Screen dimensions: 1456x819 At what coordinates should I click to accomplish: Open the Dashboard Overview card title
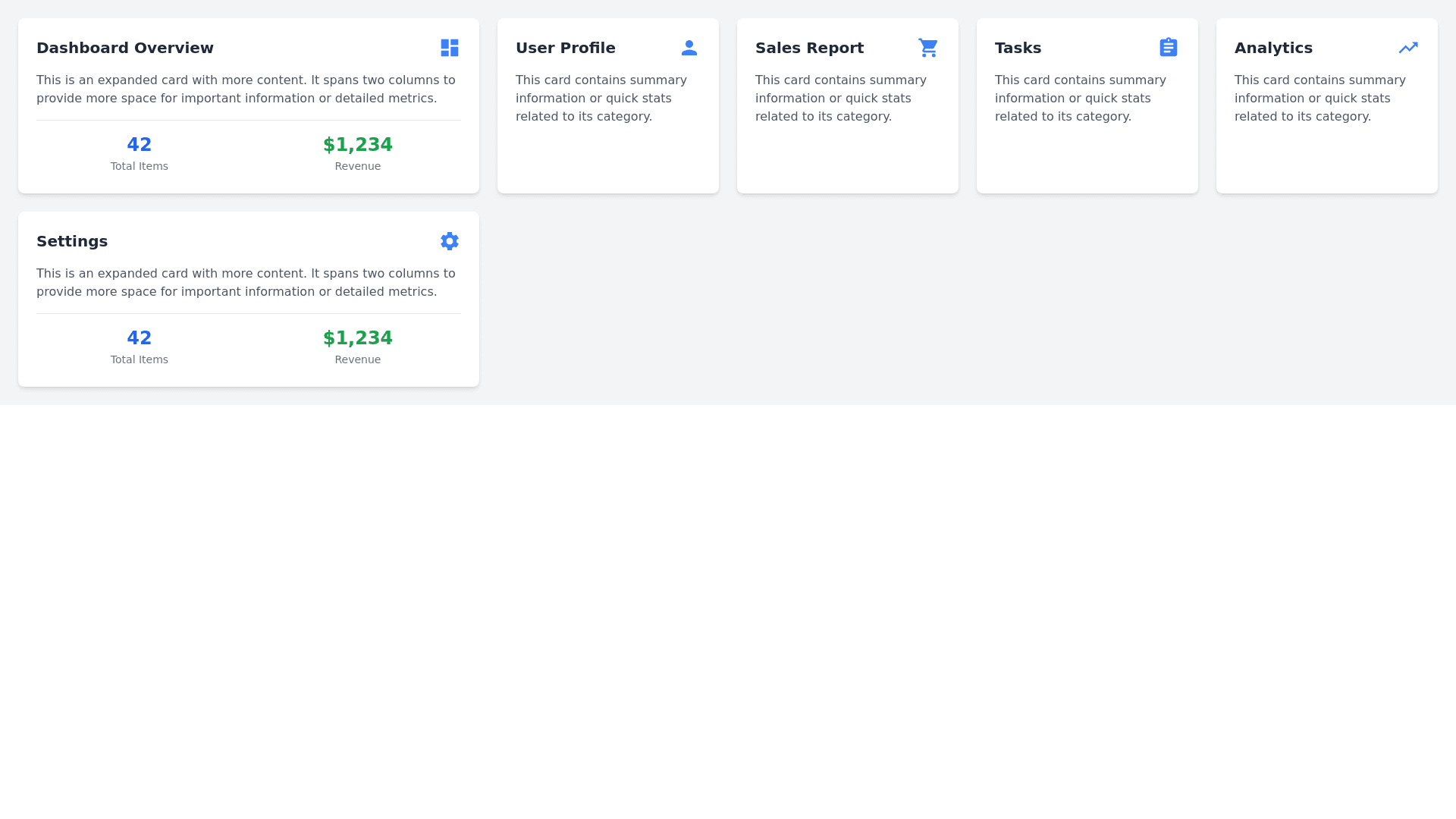pos(125,48)
